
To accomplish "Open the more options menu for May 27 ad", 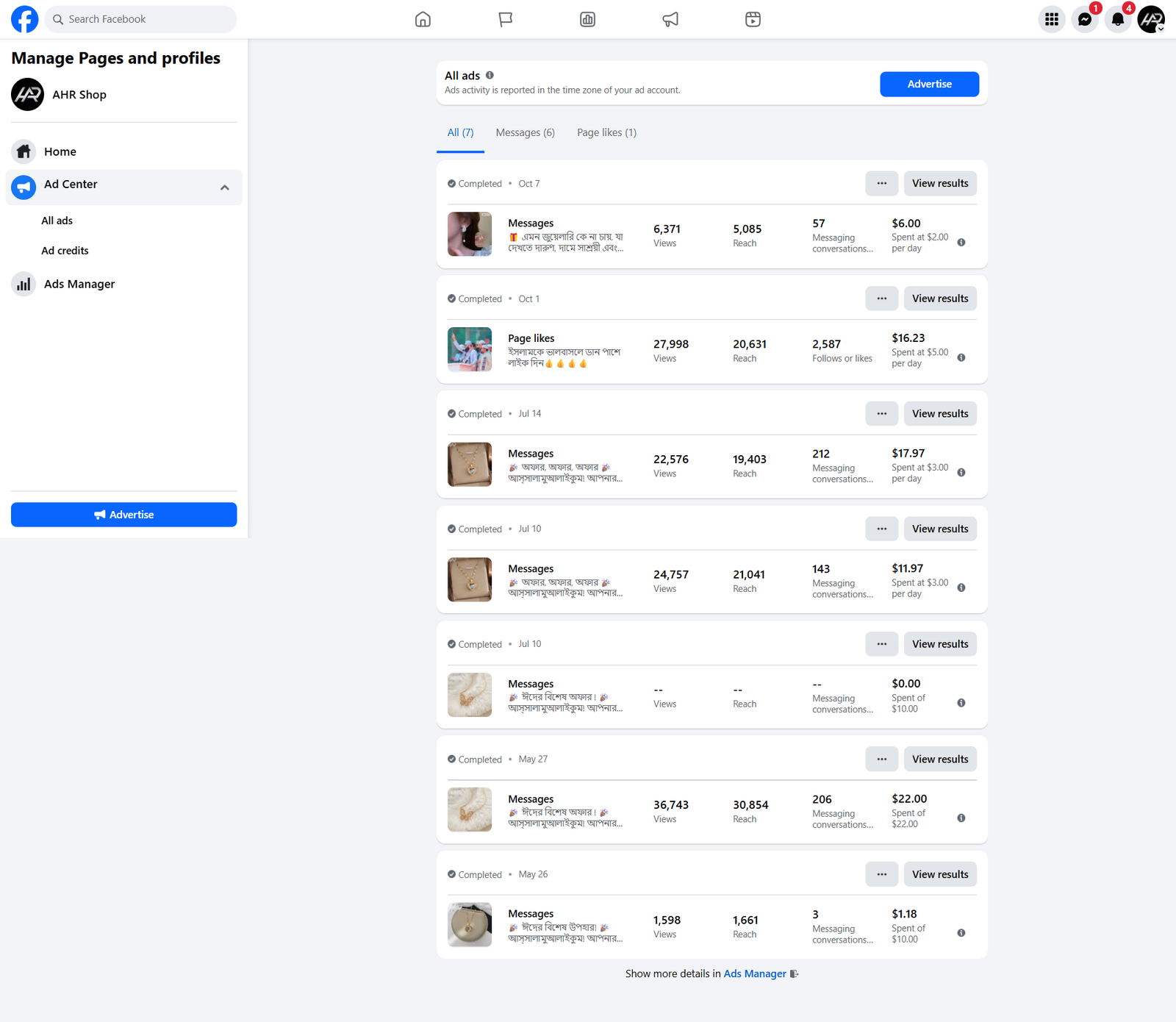I will pos(881,760).
